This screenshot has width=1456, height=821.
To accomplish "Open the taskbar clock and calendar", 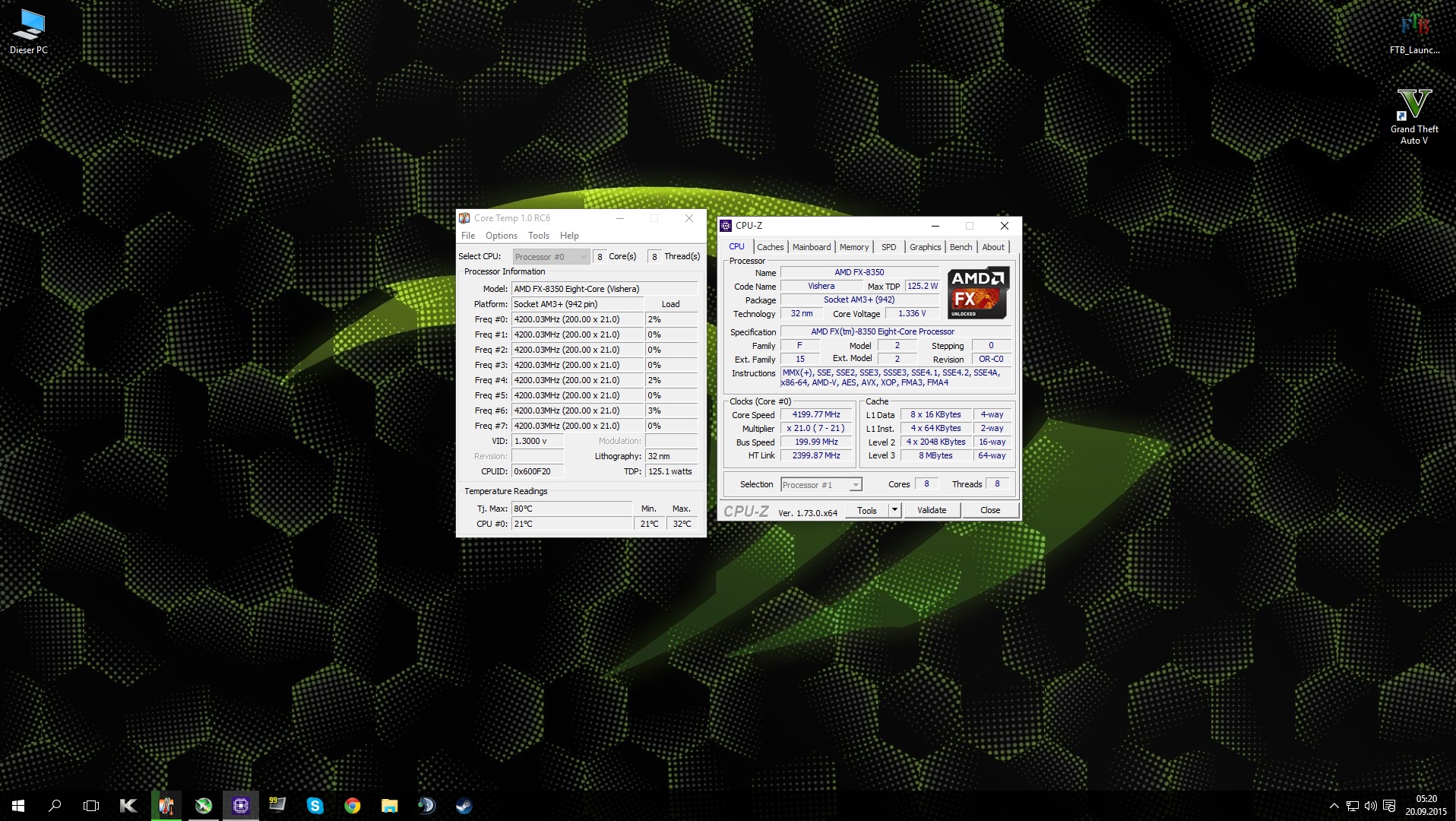I will click(x=1426, y=806).
